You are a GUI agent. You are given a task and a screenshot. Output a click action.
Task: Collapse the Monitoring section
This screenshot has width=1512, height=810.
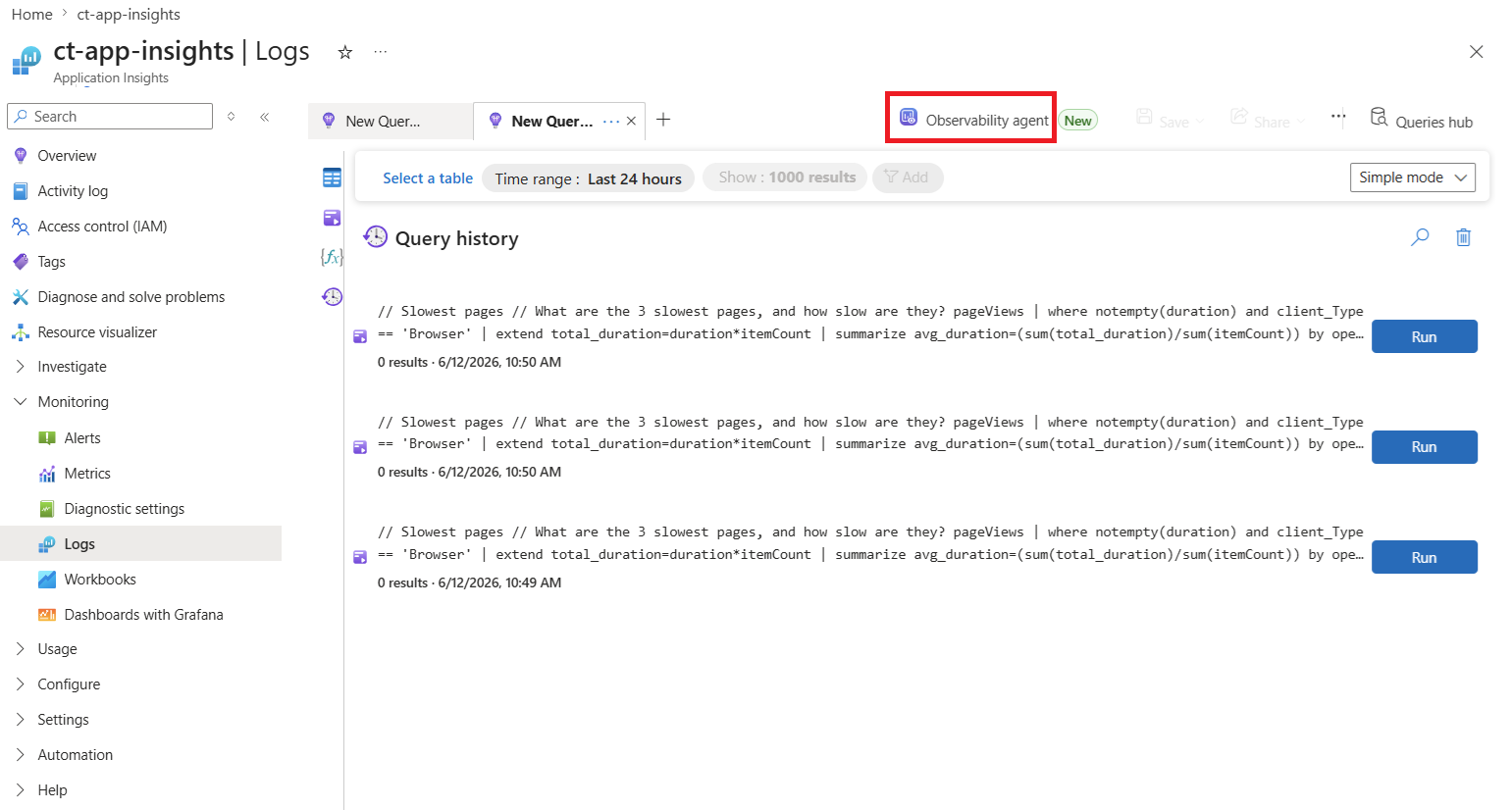coord(73,402)
